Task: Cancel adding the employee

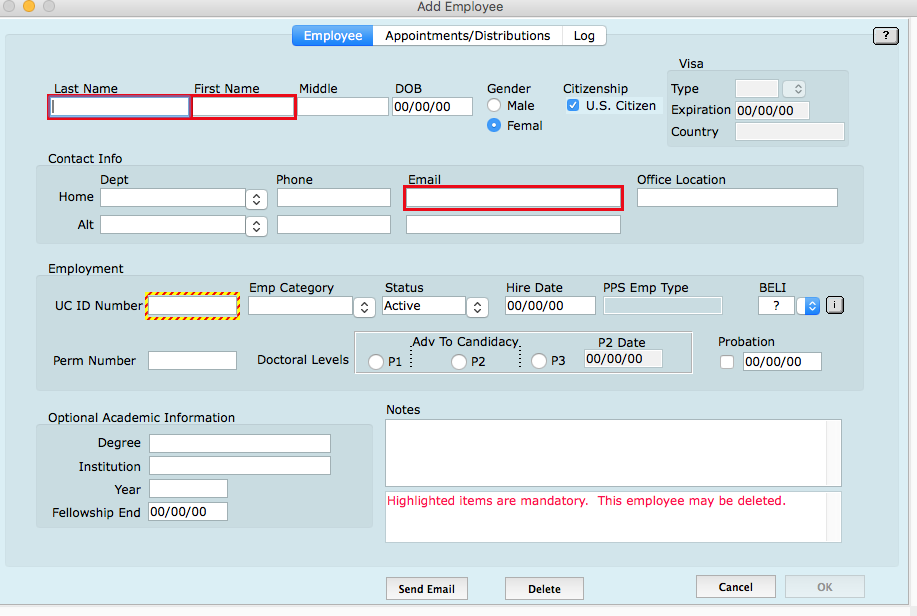Action: point(735,587)
